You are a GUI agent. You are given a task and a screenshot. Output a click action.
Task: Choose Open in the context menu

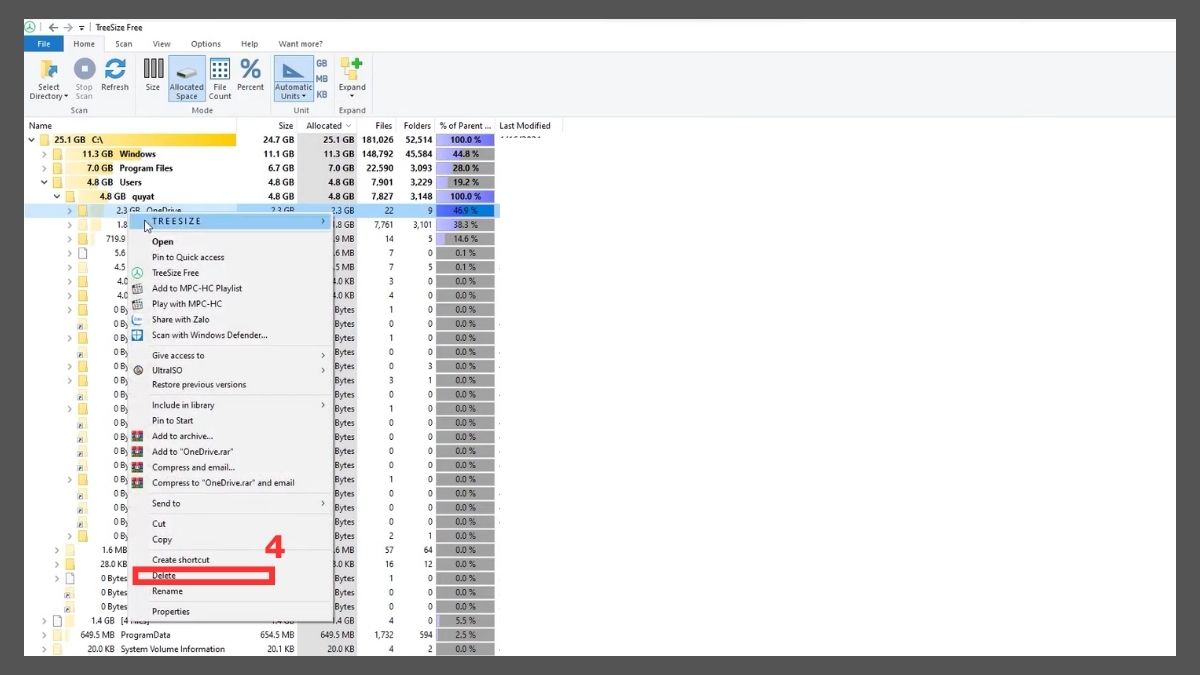(230, 241)
